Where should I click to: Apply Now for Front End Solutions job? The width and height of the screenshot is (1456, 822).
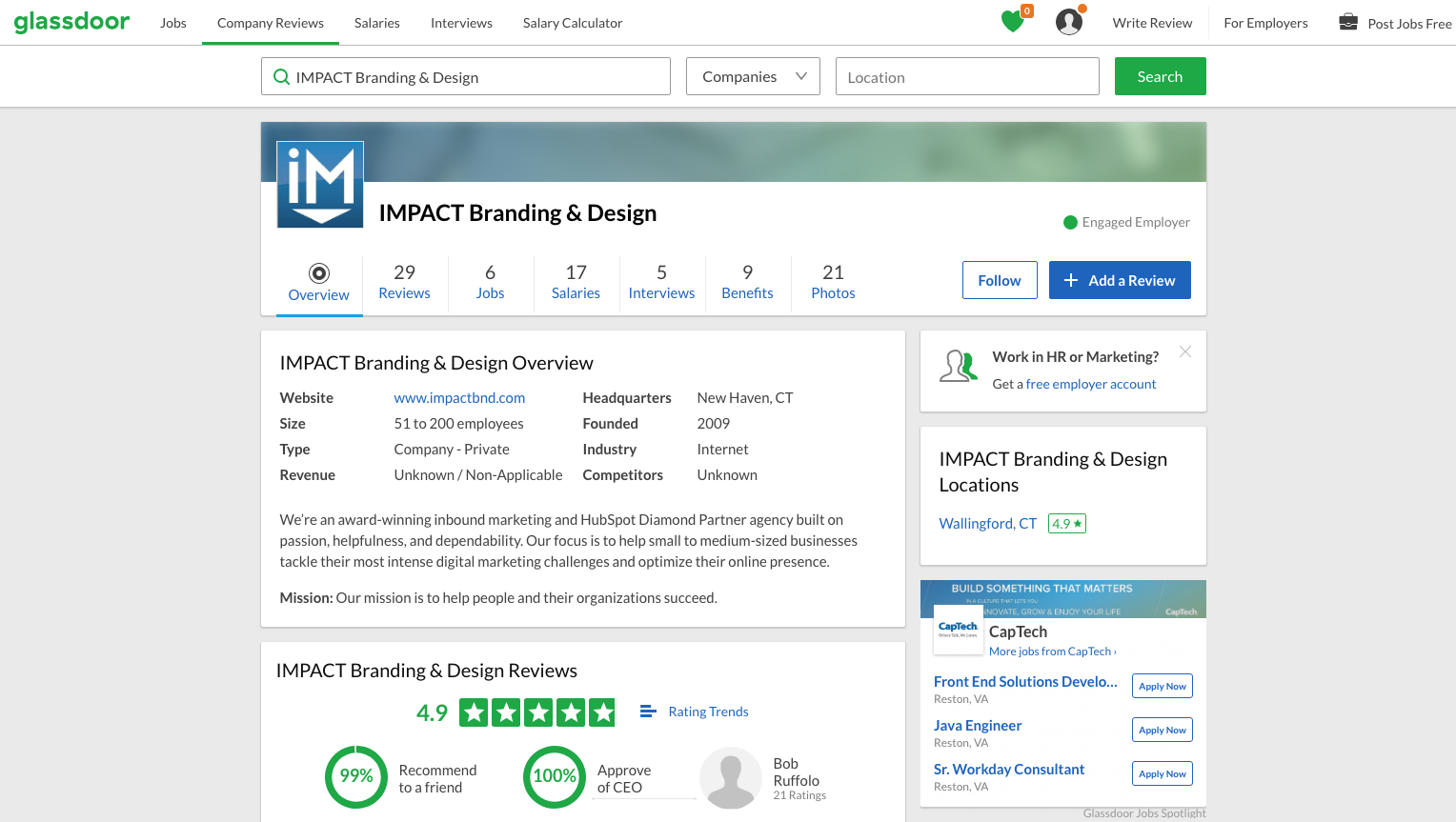point(1163,686)
